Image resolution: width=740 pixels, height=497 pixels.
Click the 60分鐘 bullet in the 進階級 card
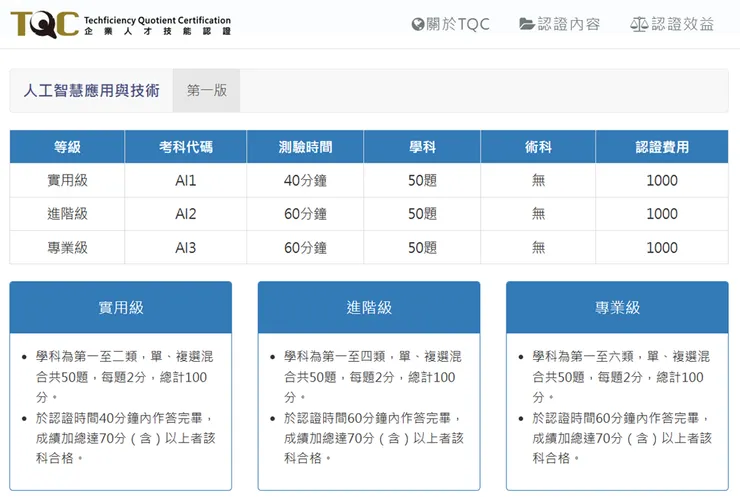tap(374, 438)
